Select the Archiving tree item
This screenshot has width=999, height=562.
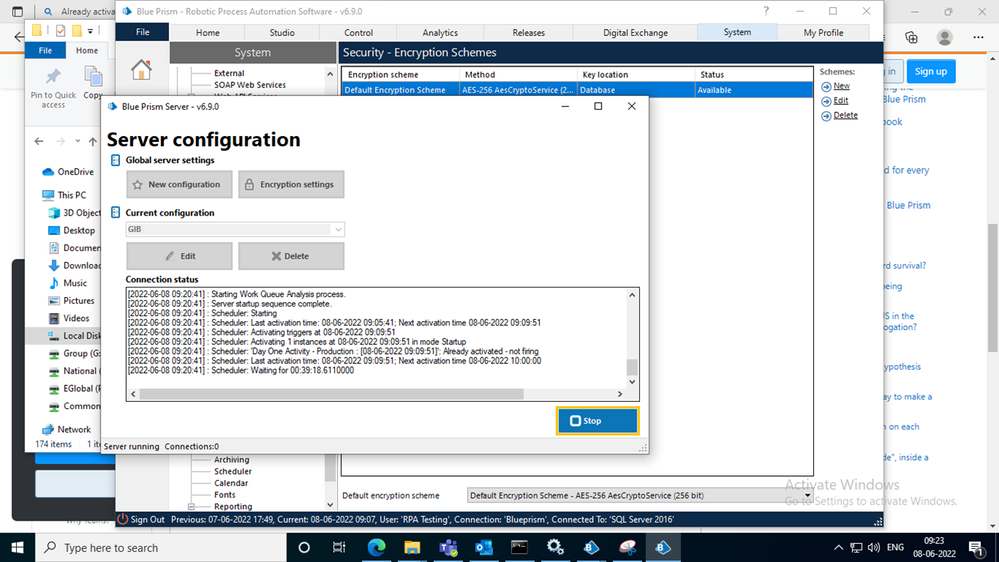(x=231, y=459)
